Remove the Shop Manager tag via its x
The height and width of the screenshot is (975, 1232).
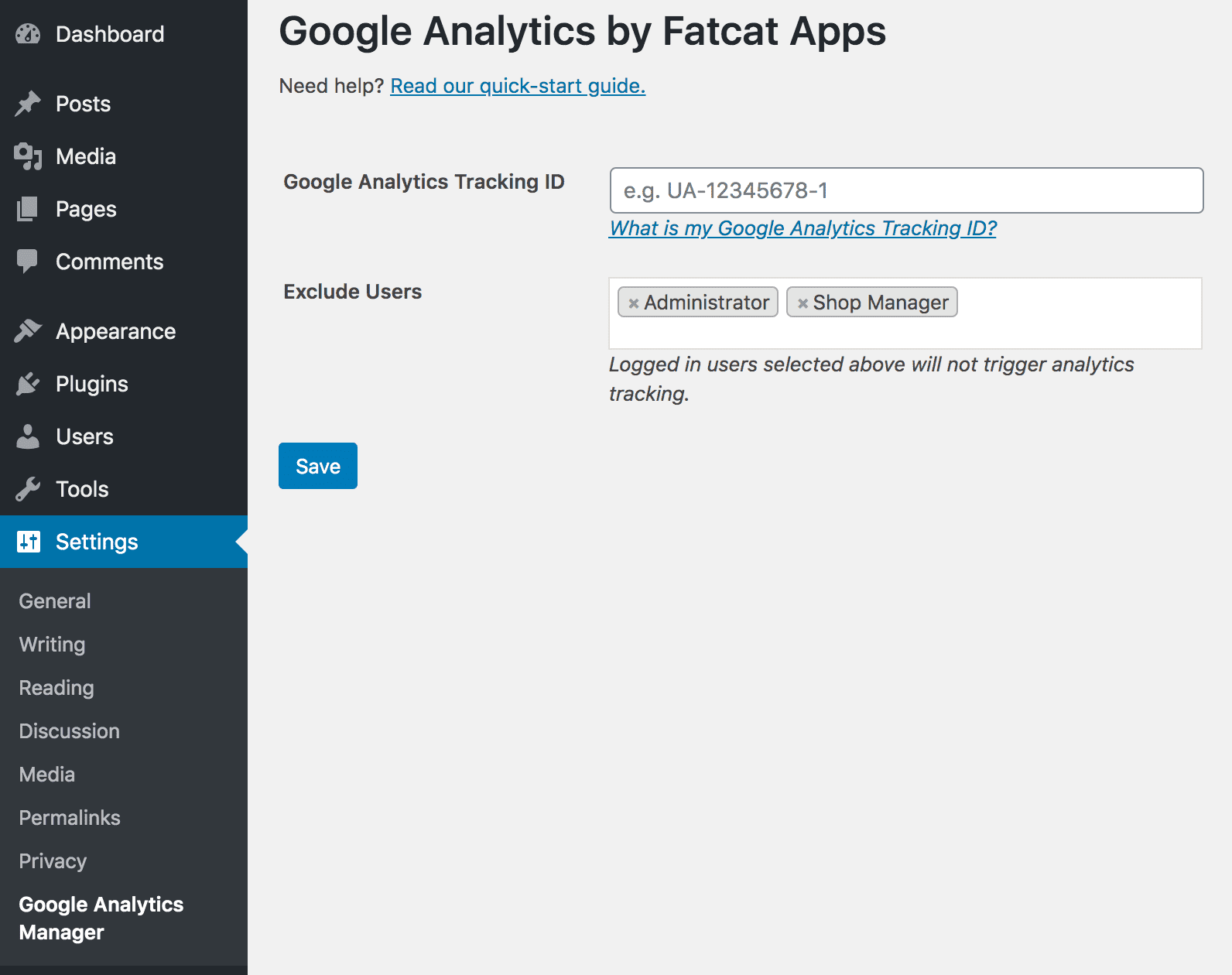[x=803, y=303]
